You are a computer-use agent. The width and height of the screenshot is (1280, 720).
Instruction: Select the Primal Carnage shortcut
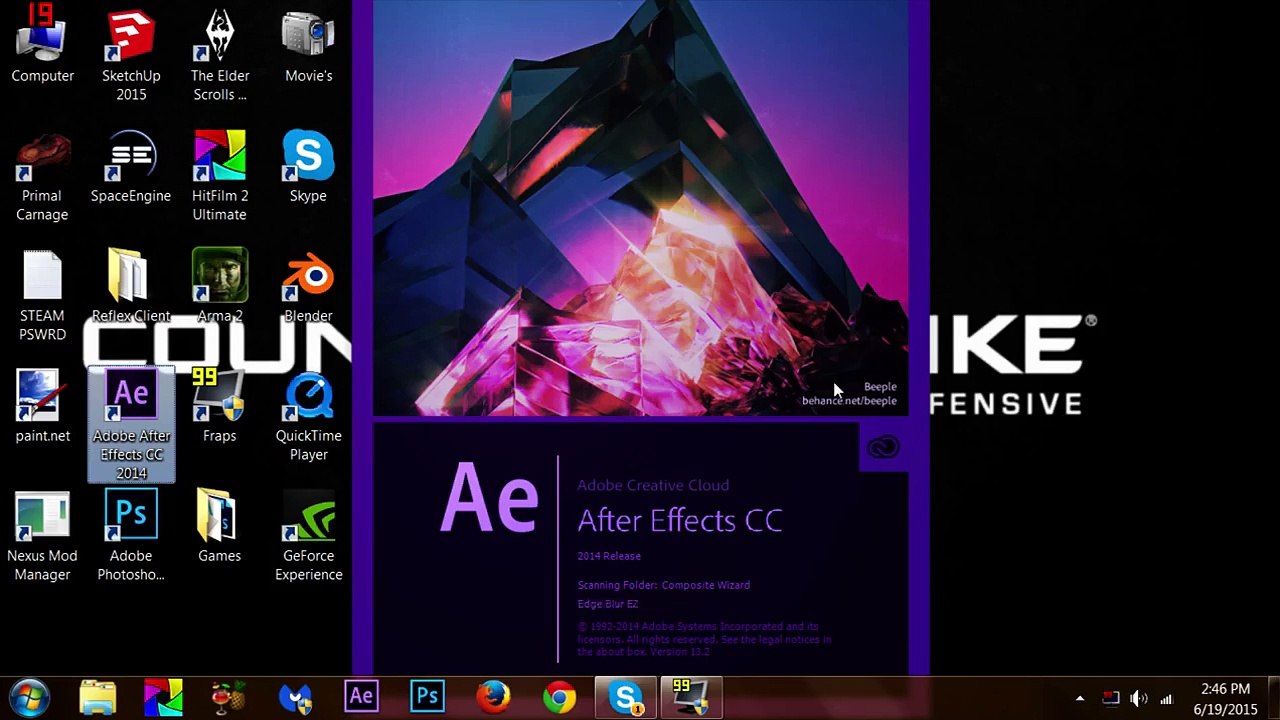(x=42, y=175)
